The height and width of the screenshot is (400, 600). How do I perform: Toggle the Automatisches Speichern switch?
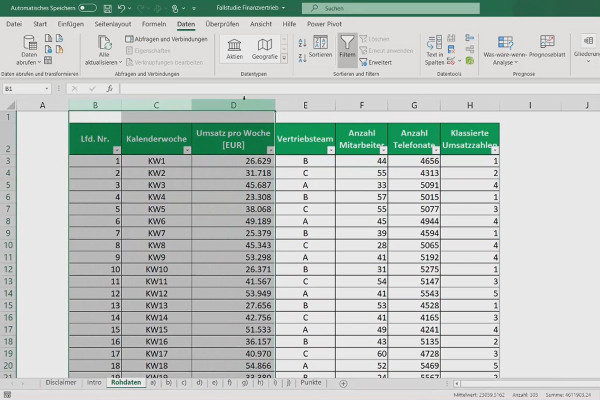(x=87, y=8)
